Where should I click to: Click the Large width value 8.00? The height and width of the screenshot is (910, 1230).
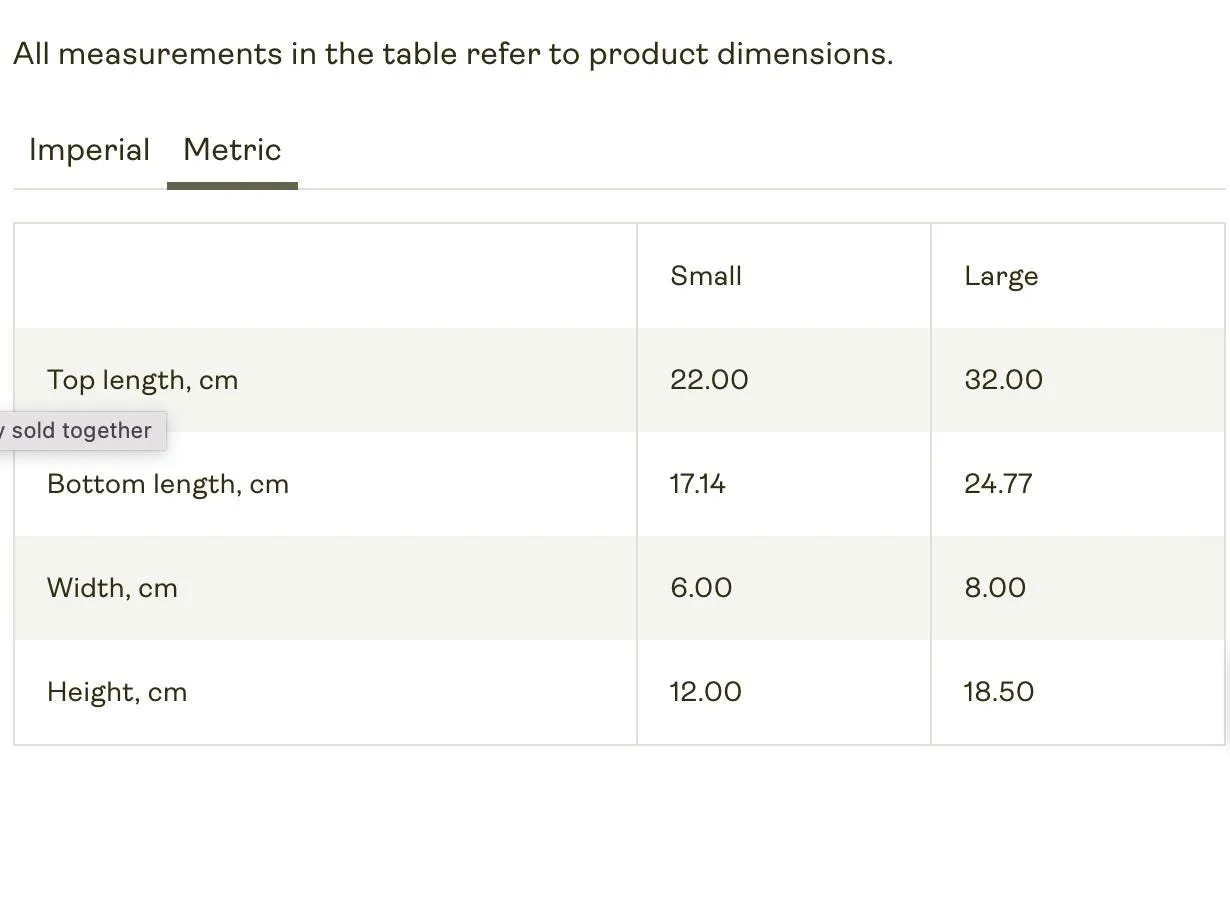point(995,588)
